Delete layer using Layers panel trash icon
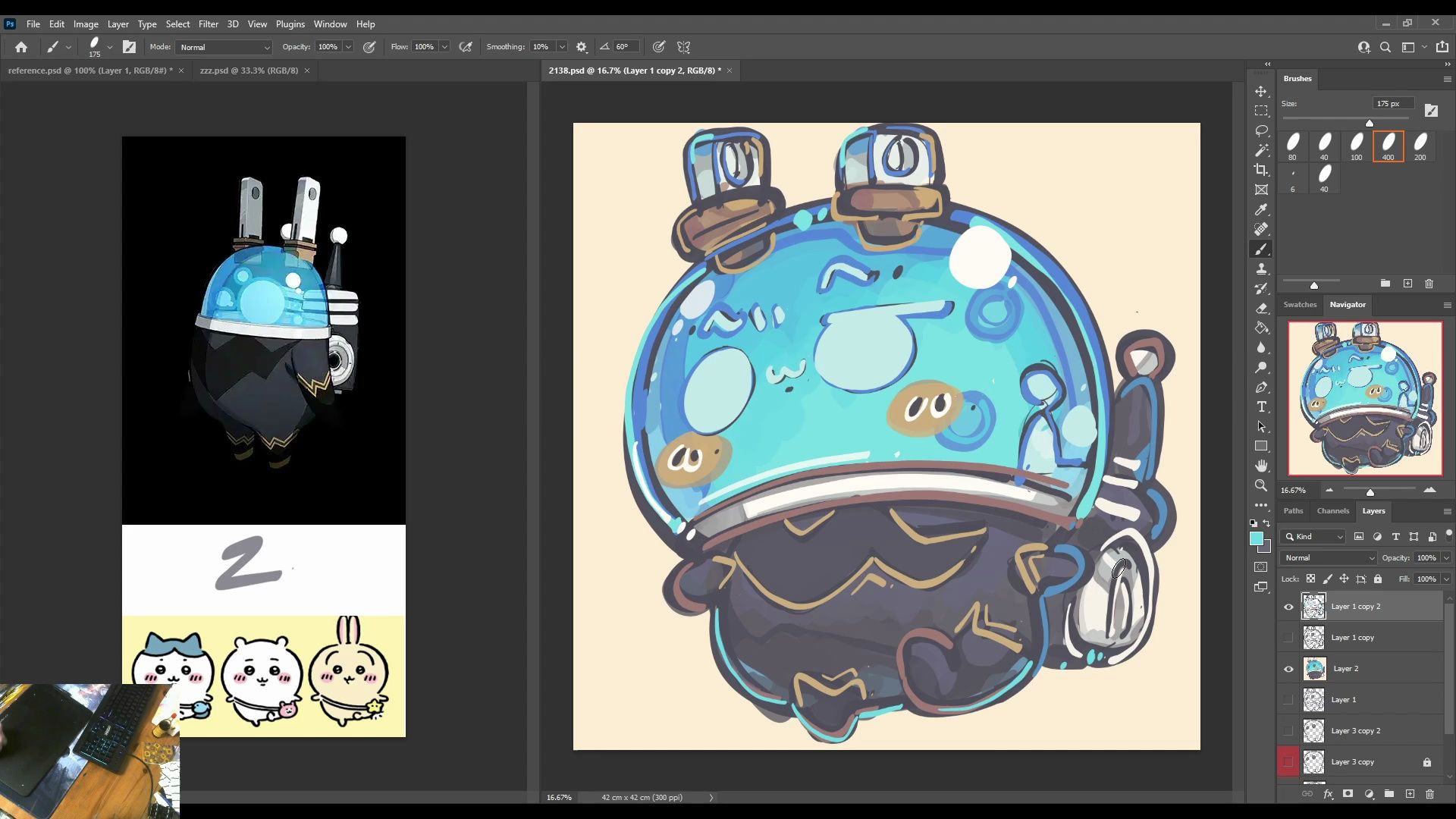This screenshot has width=1456, height=819. point(1430,794)
